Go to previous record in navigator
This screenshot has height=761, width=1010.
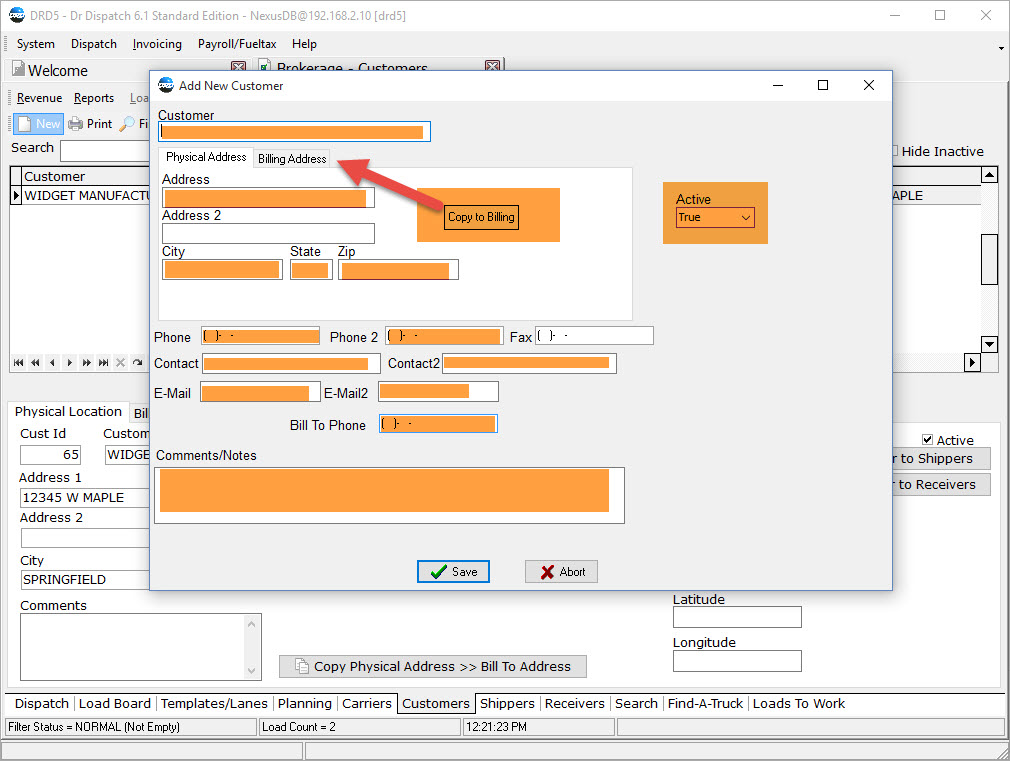tap(52, 363)
